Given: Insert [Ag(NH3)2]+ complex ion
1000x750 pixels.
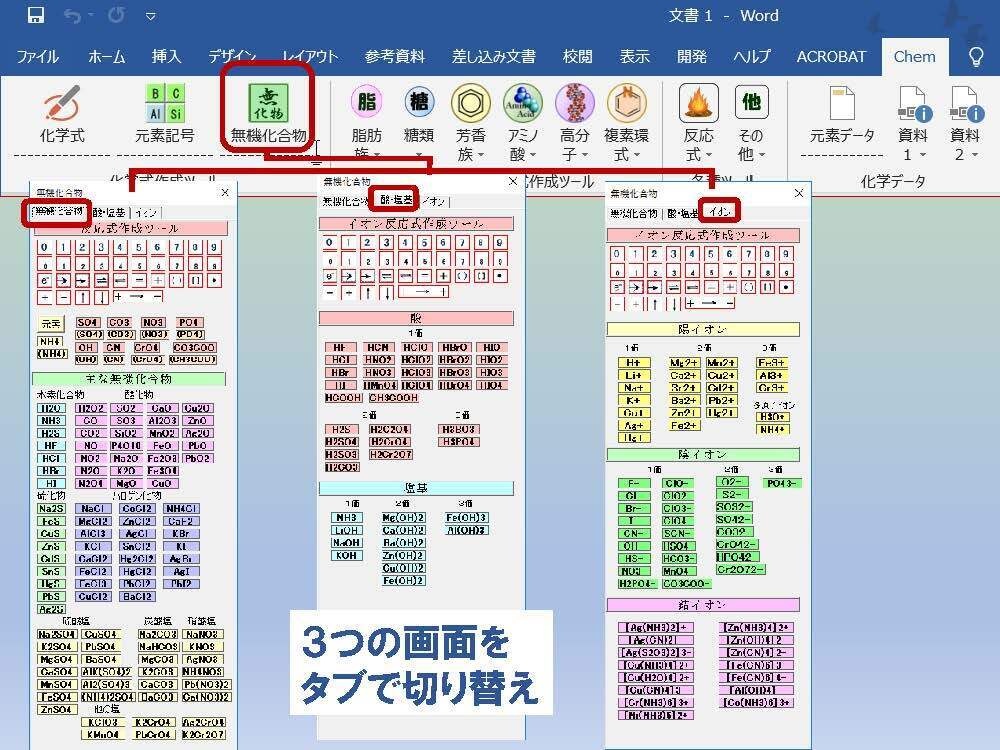Looking at the screenshot, I should [656, 627].
